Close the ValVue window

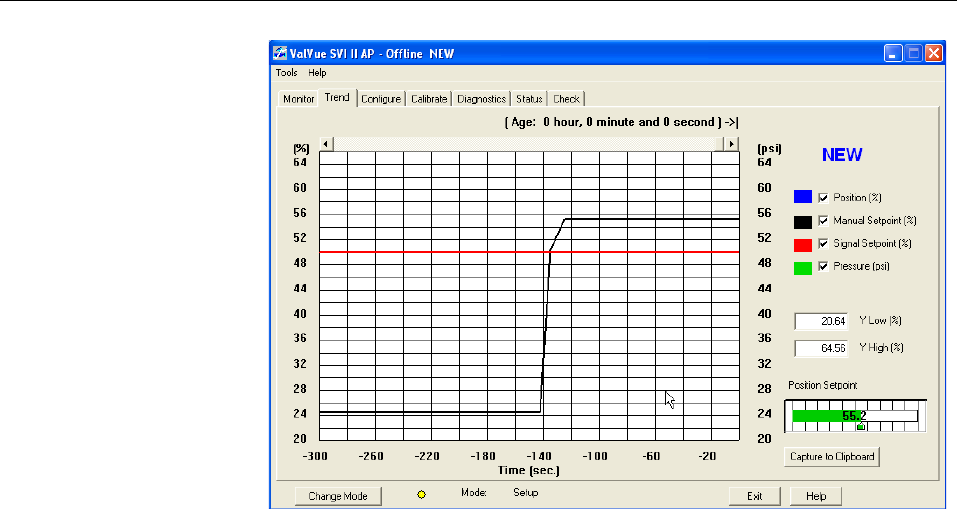[934, 53]
